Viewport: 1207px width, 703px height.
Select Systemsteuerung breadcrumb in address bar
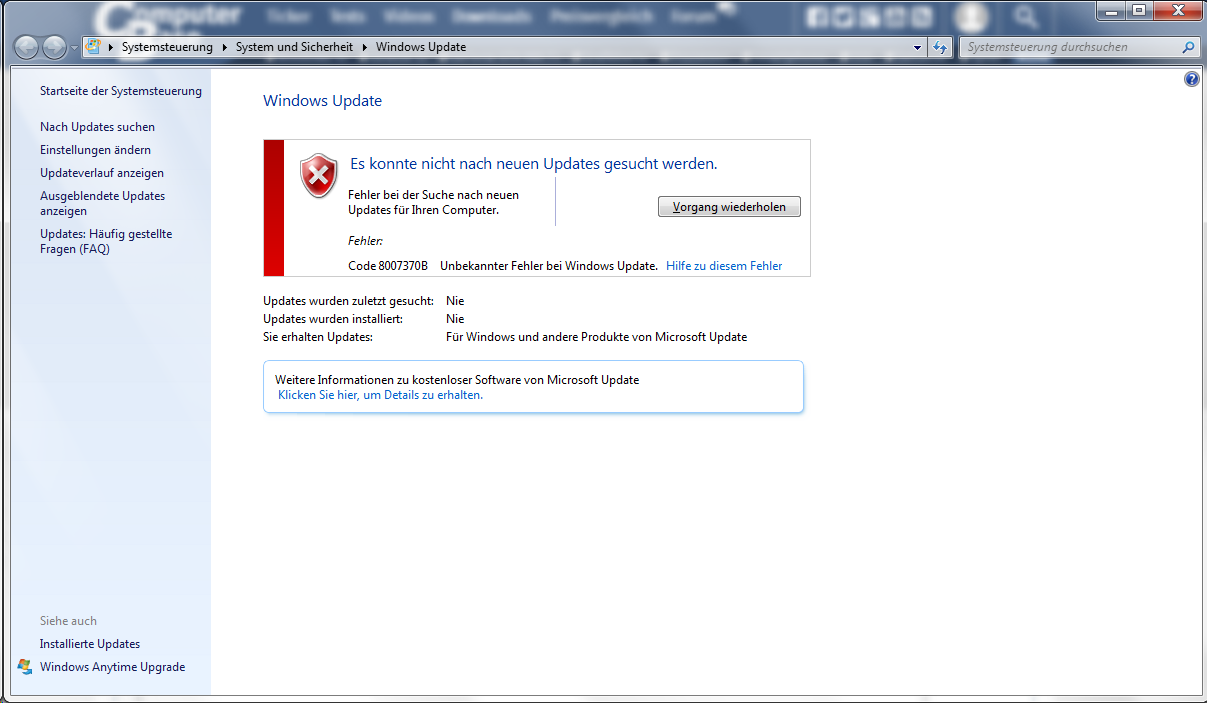pyautogui.click(x=167, y=47)
